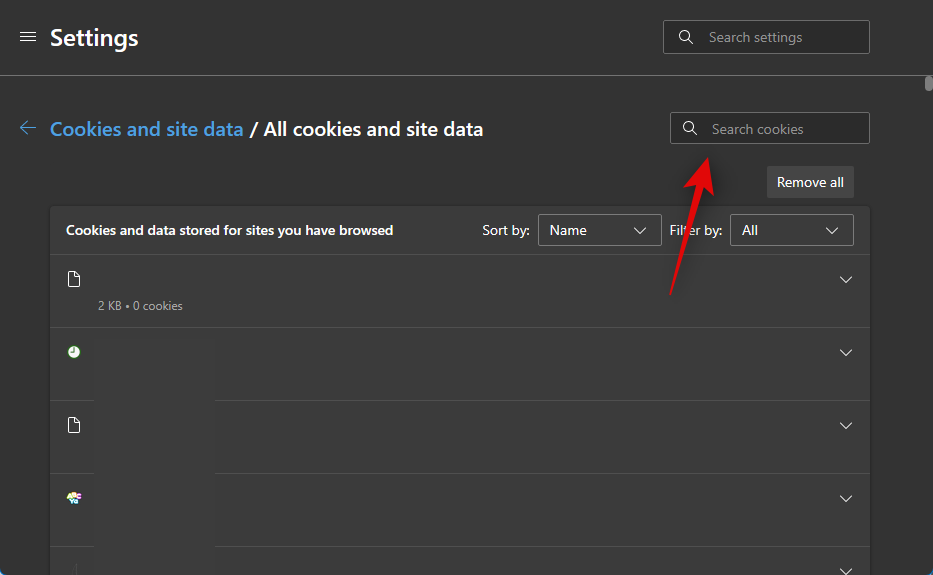This screenshot has height=575, width=933.
Task: Click the magnifier icon in Search cookies
Action: 690,129
